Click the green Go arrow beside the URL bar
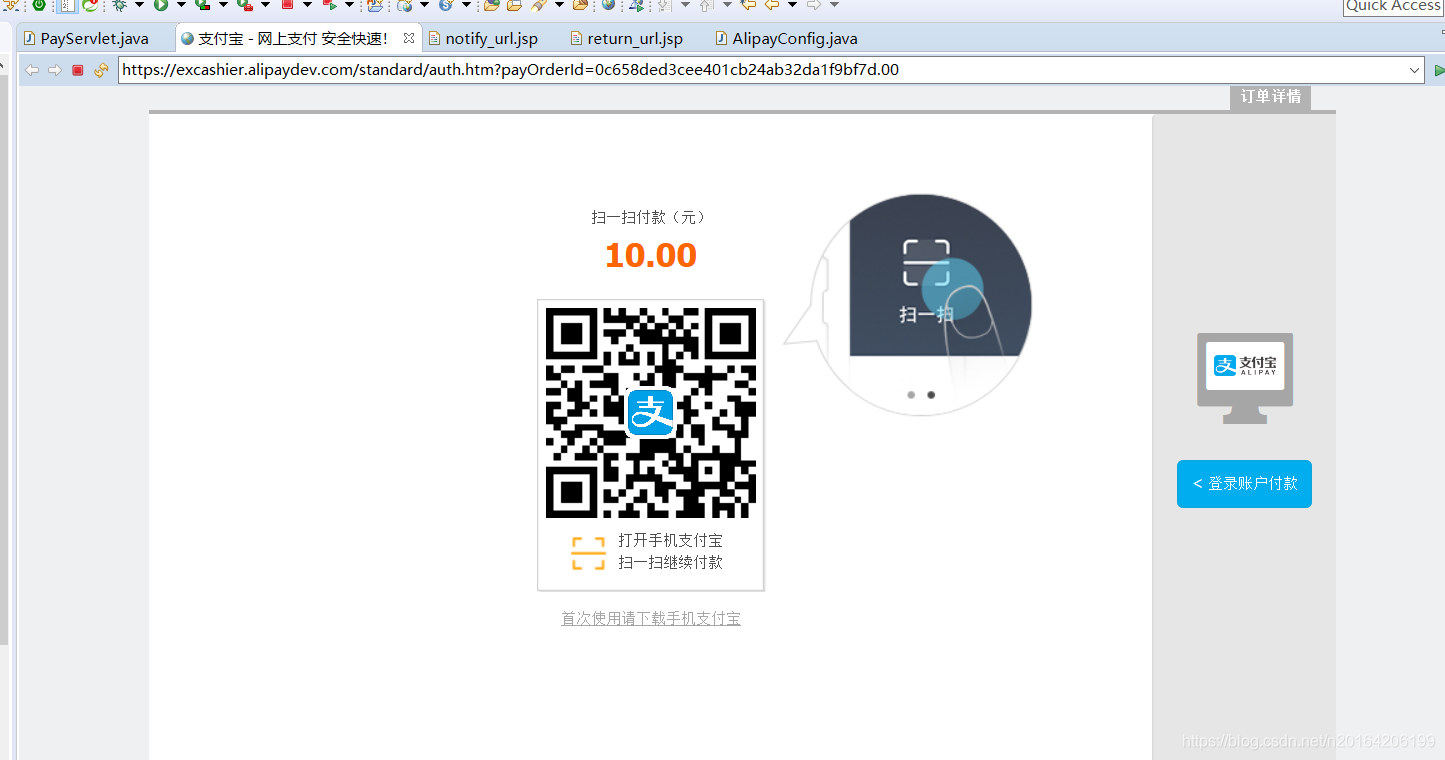Screen dimensions: 1445x760 point(1439,70)
